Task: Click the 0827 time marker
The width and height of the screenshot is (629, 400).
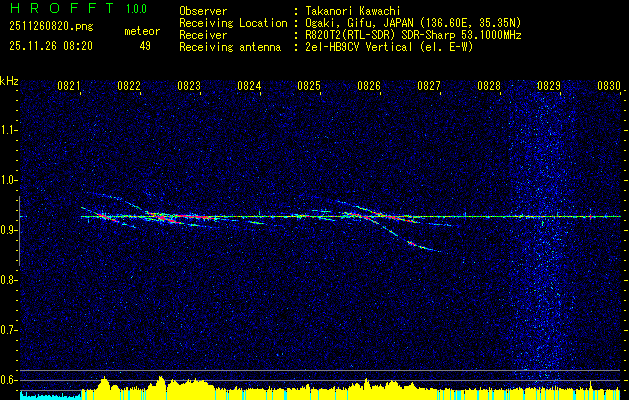Action: 429,85
